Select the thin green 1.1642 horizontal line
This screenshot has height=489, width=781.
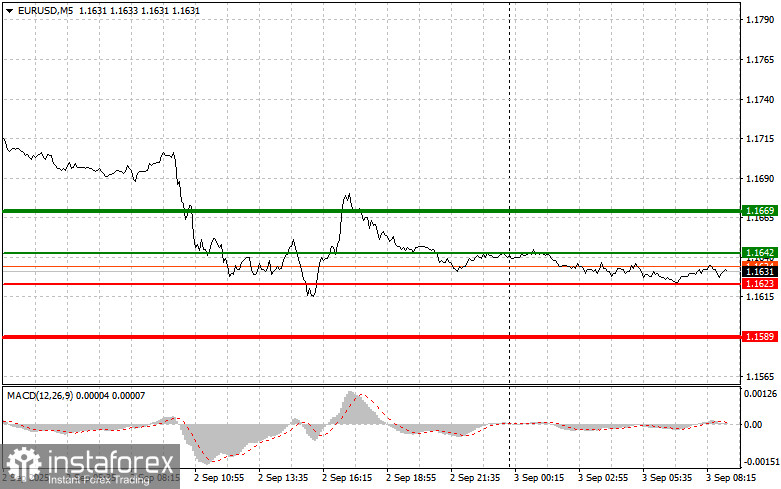pos(372,253)
